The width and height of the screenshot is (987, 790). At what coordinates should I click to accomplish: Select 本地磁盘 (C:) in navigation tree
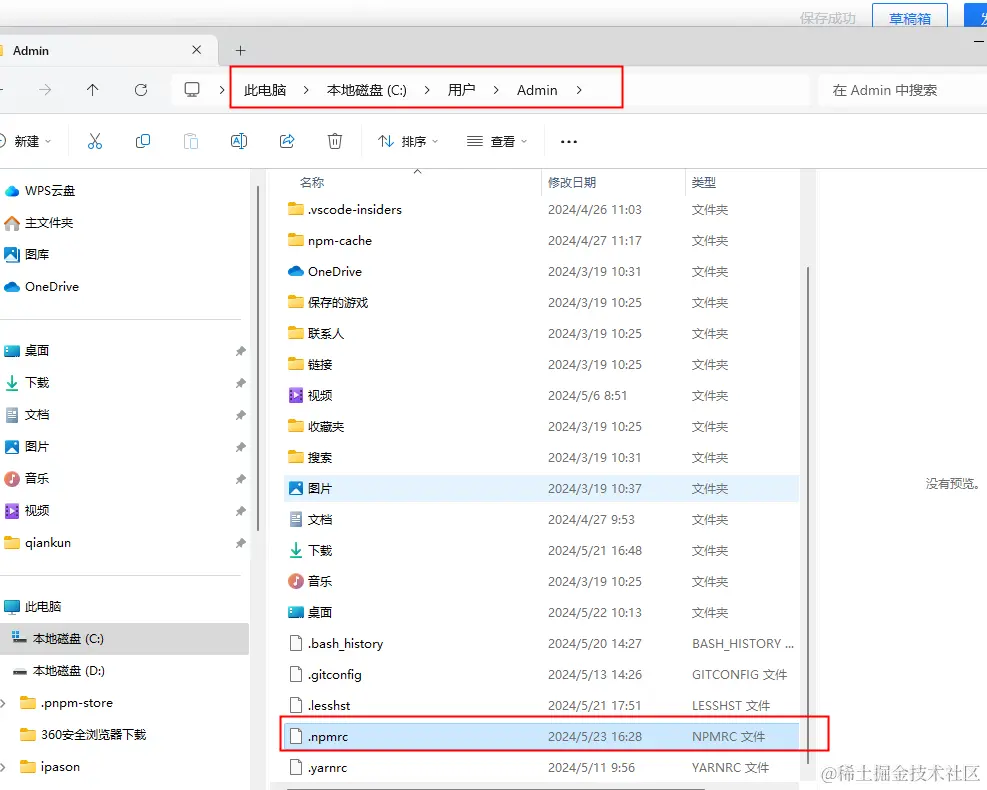(x=124, y=639)
